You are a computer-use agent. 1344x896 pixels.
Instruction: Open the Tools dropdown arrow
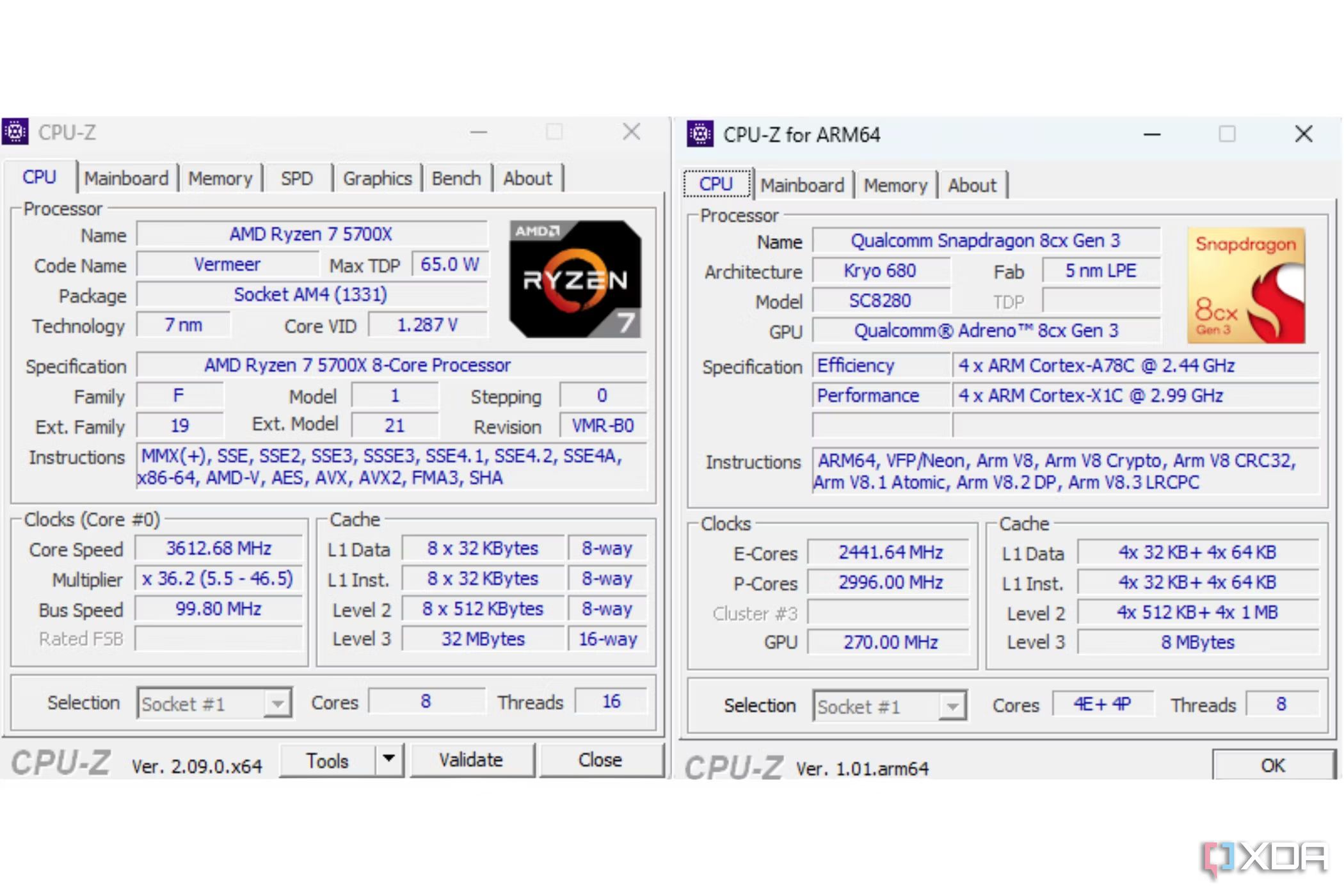pyautogui.click(x=388, y=759)
